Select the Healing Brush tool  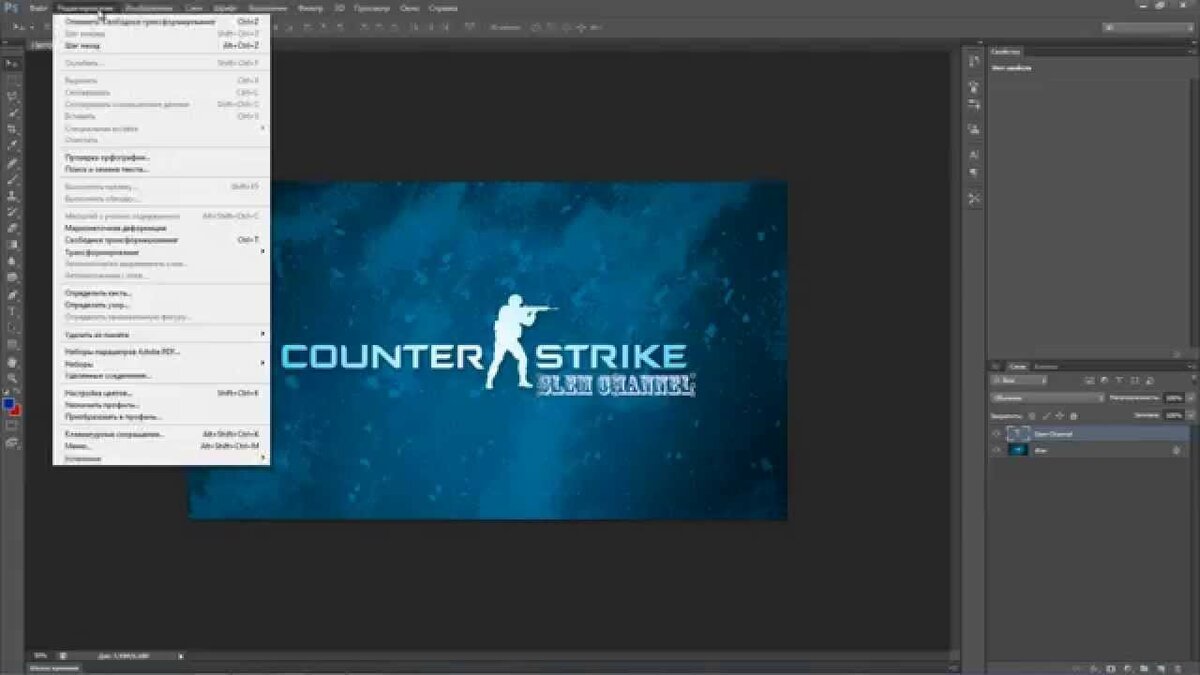[x=13, y=163]
